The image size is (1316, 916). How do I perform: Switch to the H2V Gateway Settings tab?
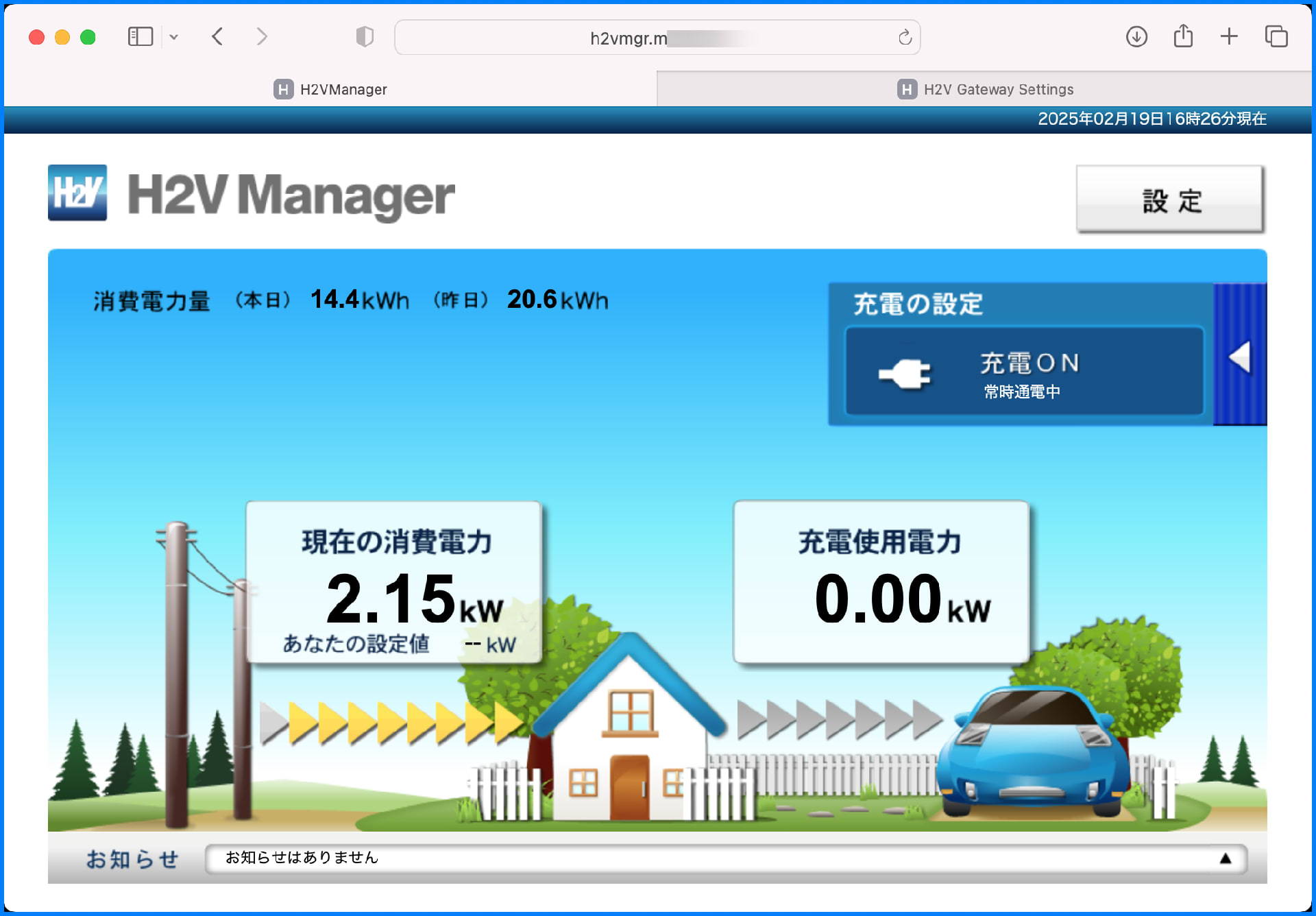(984, 89)
